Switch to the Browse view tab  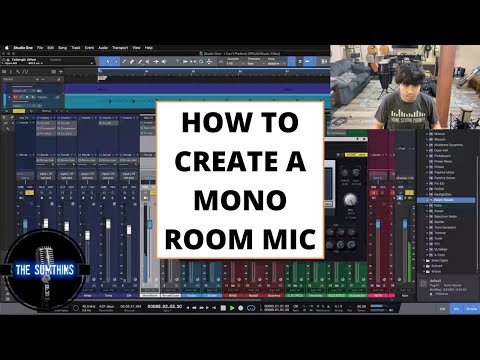click(x=471, y=309)
